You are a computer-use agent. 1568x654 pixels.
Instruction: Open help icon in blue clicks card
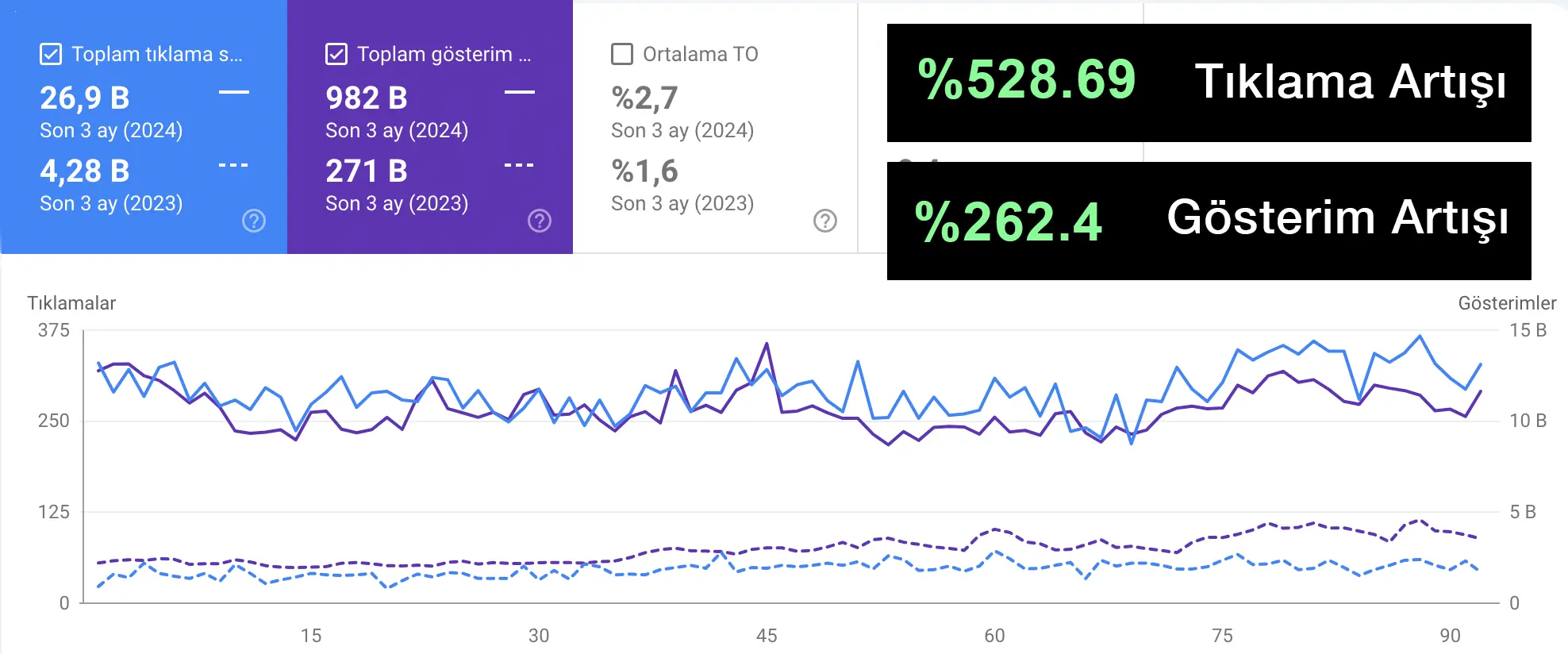pyautogui.click(x=254, y=221)
